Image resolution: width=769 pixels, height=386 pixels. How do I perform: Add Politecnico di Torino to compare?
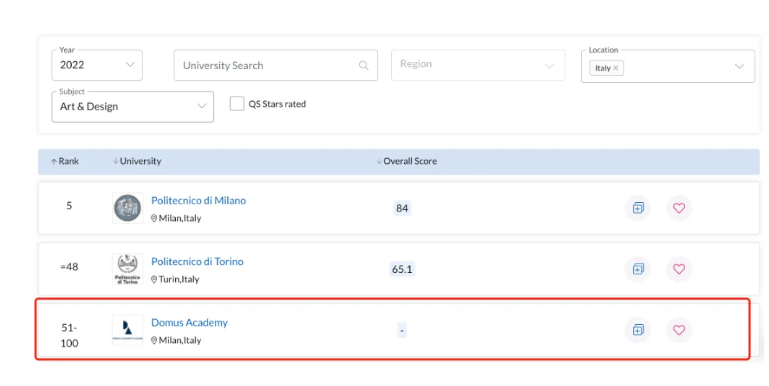pyautogui.click(x=638, y=269)
